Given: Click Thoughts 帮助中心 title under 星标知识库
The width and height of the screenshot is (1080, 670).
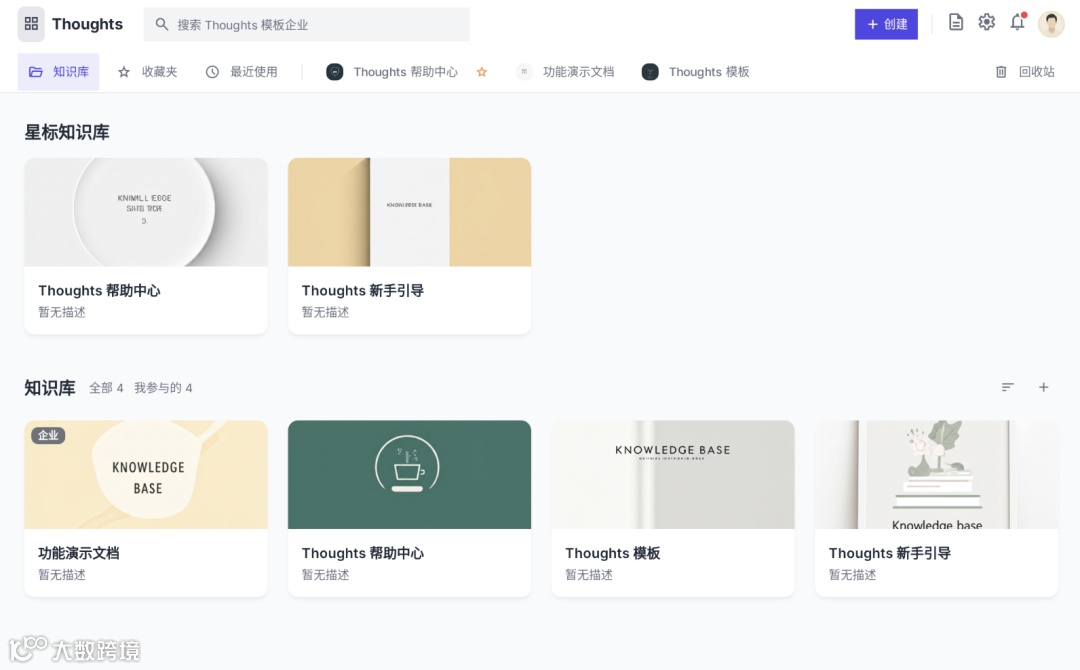Looking at the screenshot, I should click(99, 291).
